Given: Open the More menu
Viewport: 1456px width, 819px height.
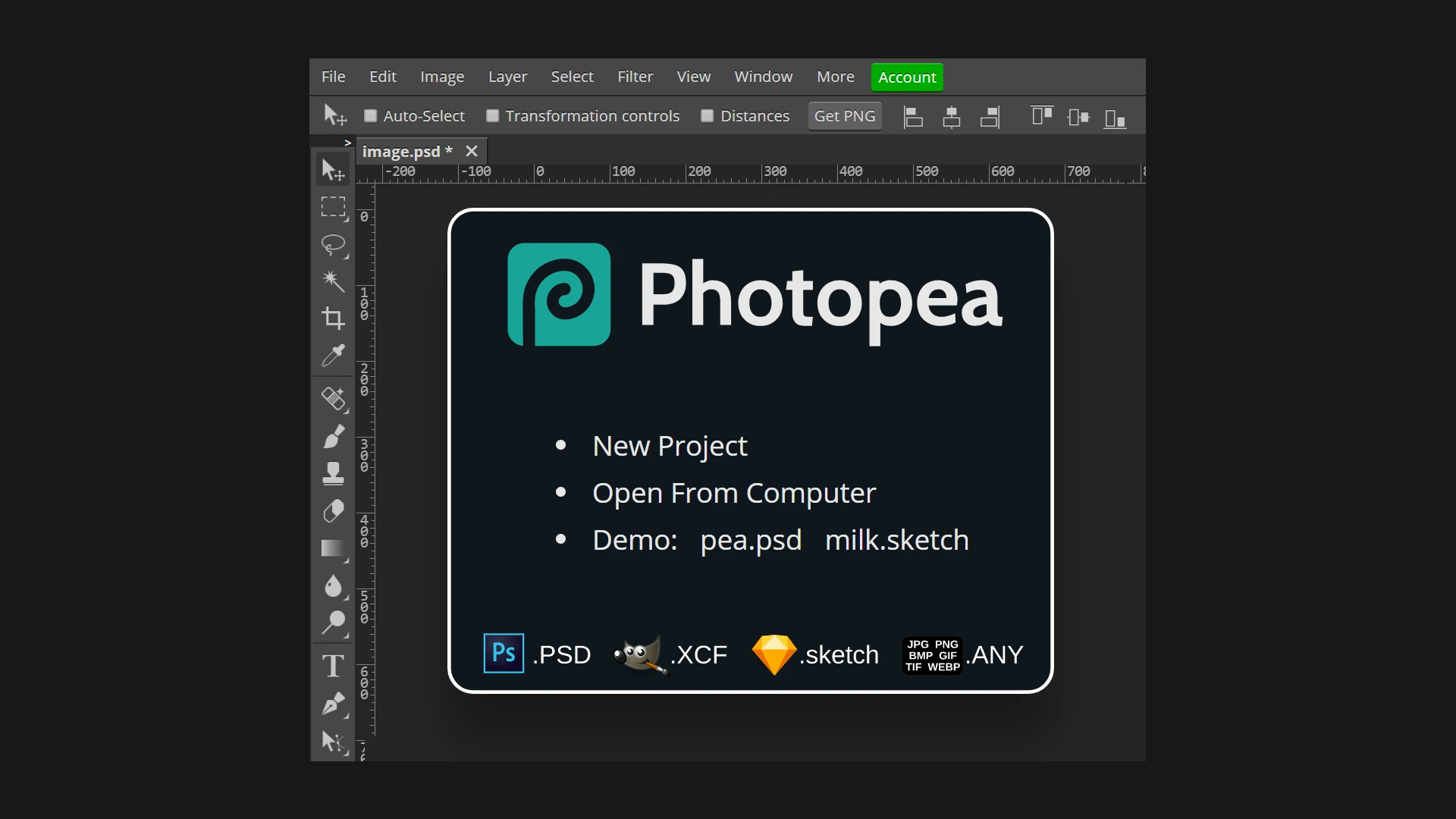Looking at the screenshot, I should [x=835, y=77].
